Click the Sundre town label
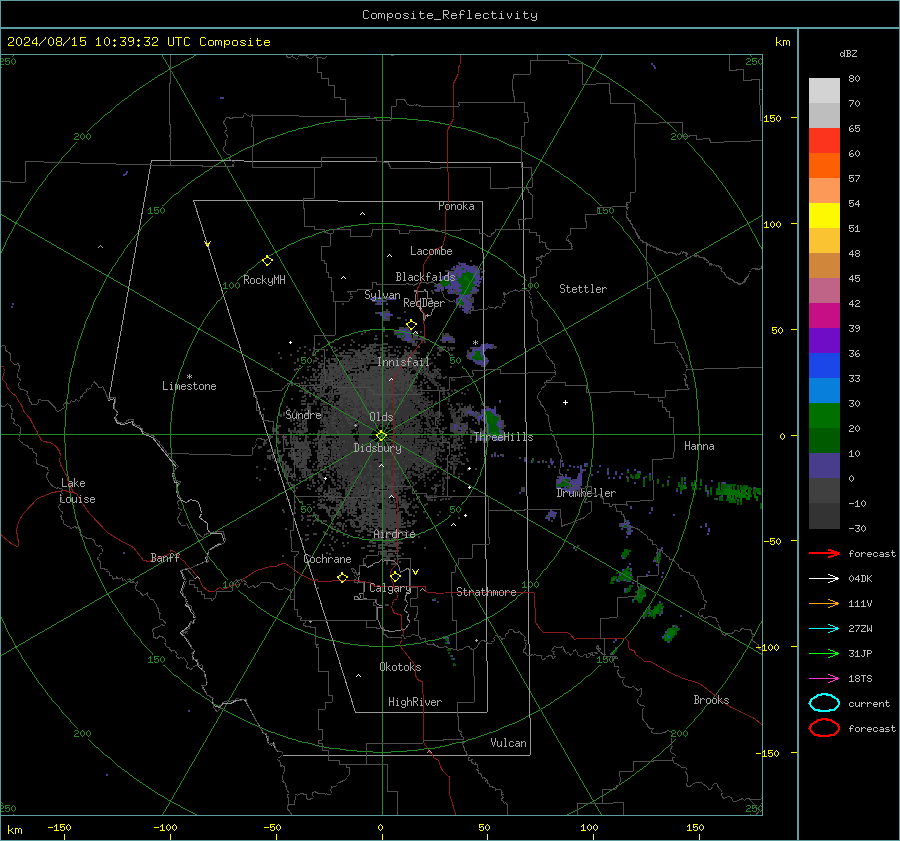Viewport: 900px width, 841px height. [303, 415]
